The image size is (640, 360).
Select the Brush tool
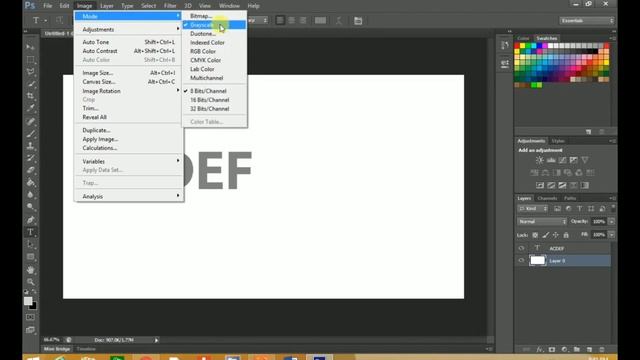30,133
